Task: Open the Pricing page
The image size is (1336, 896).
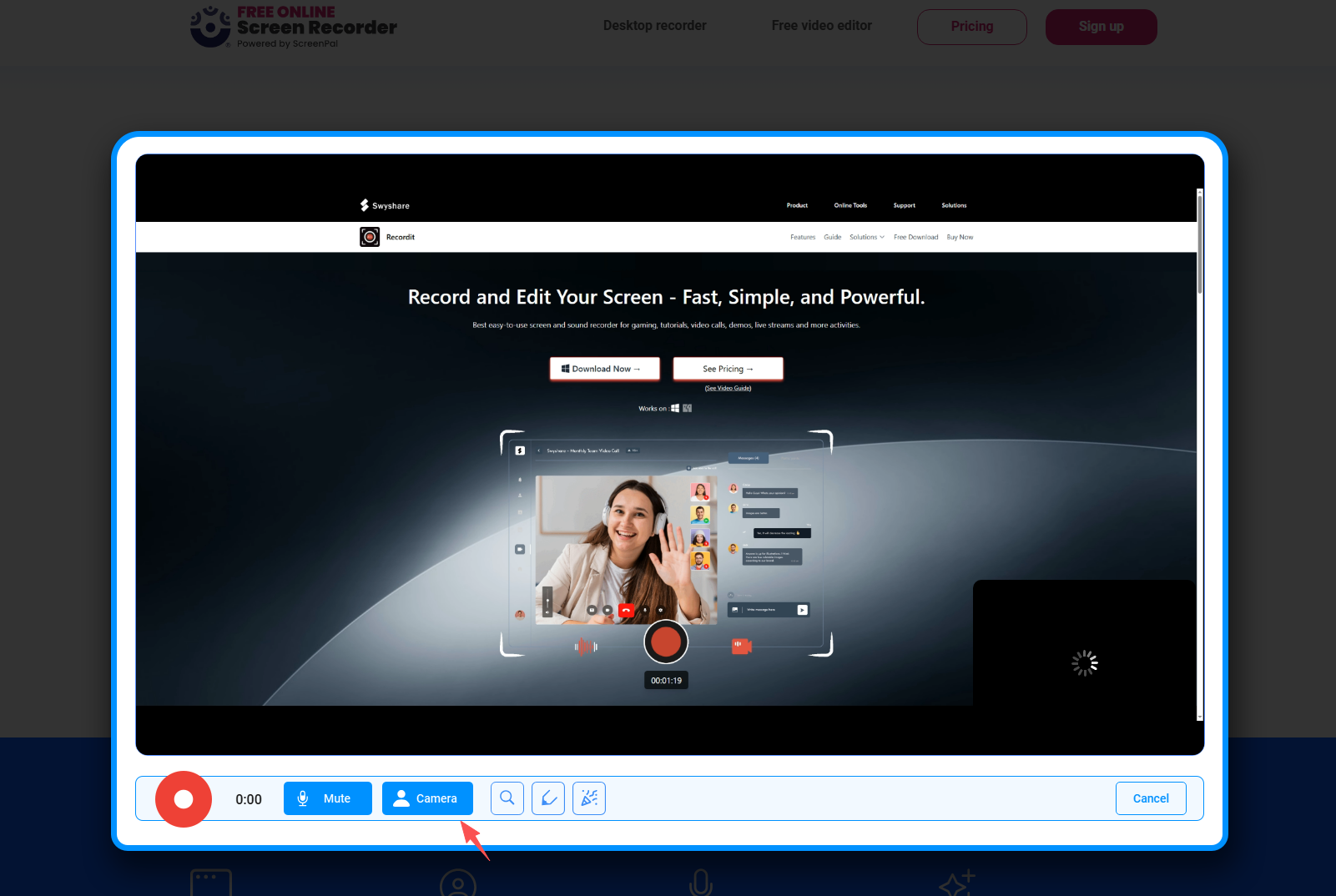Action: click(x=971, y=26)
